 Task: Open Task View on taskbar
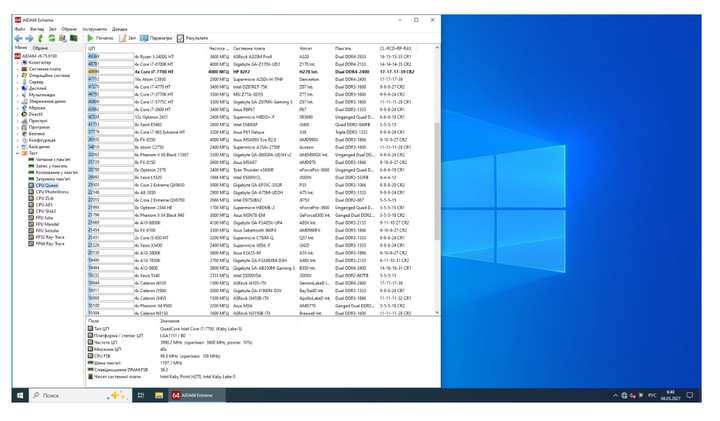click(141, 395)
